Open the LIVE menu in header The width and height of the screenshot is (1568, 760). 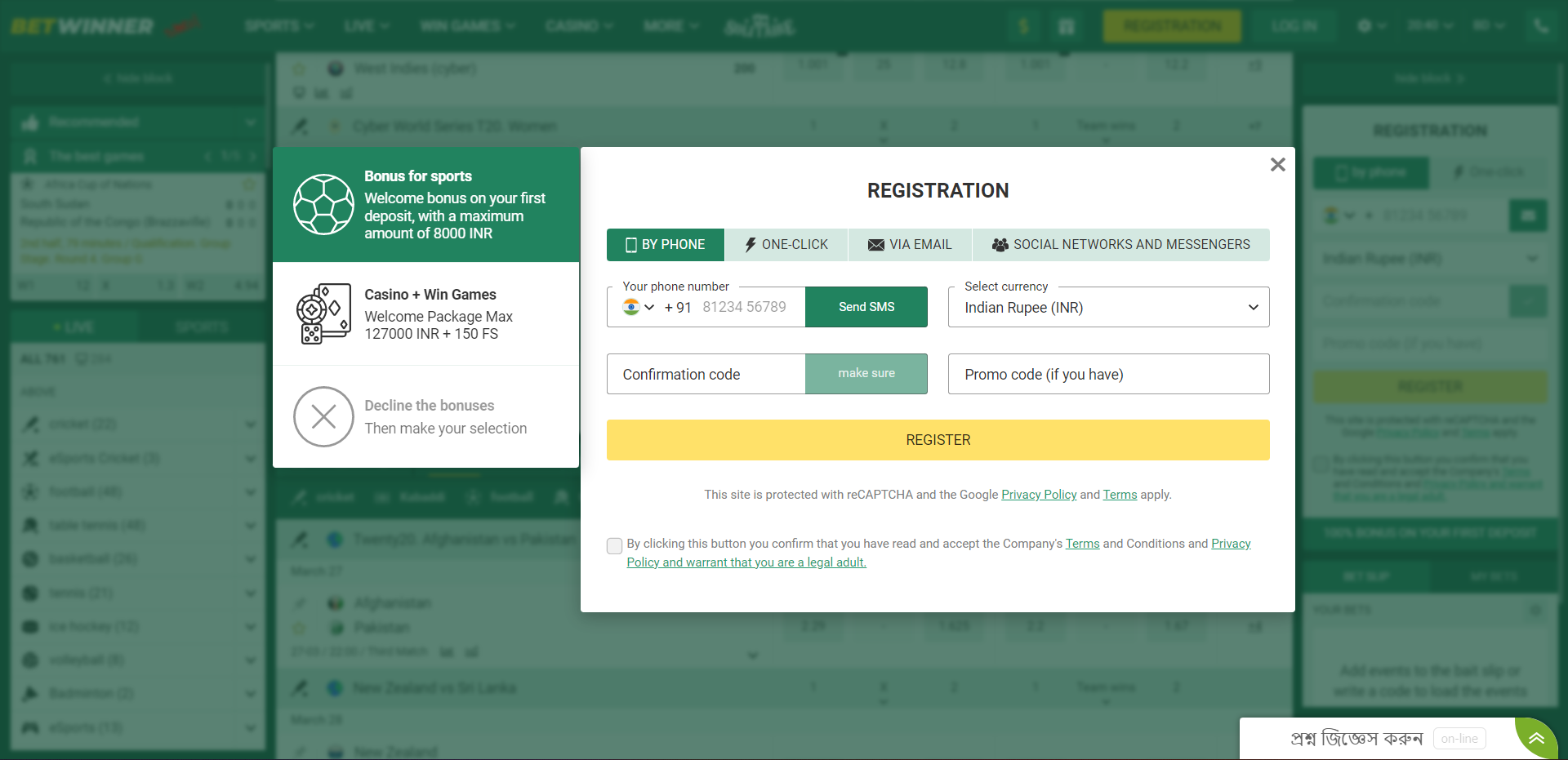[x=367, y=26]
